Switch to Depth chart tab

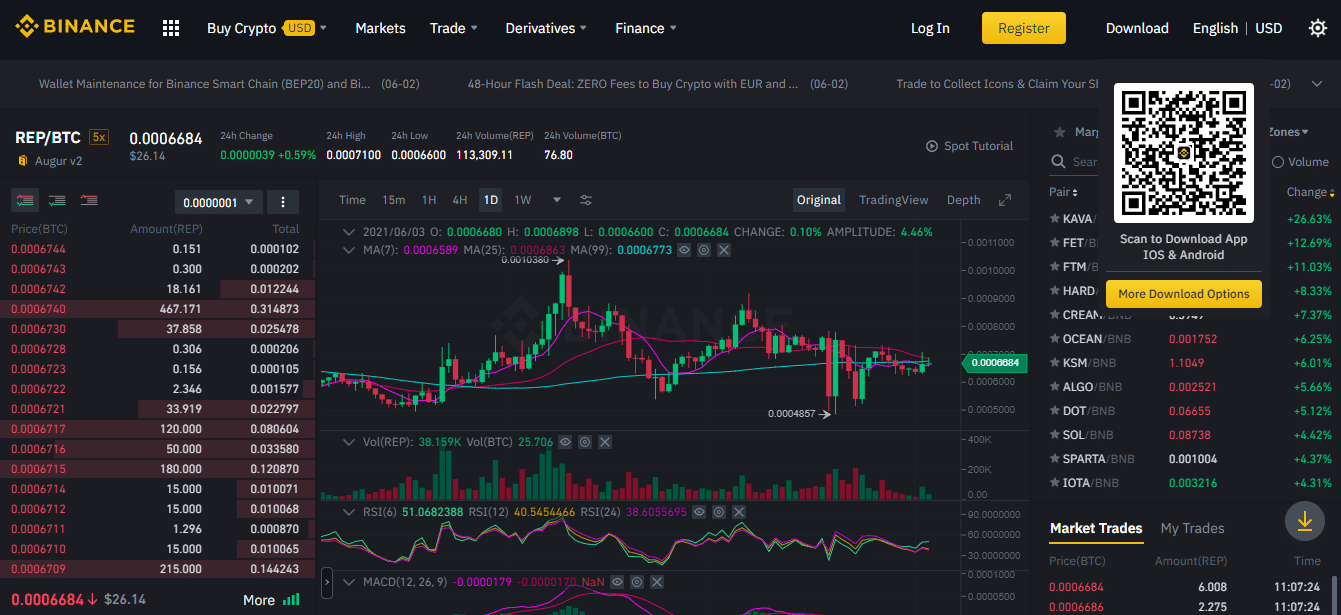[964, 200]
